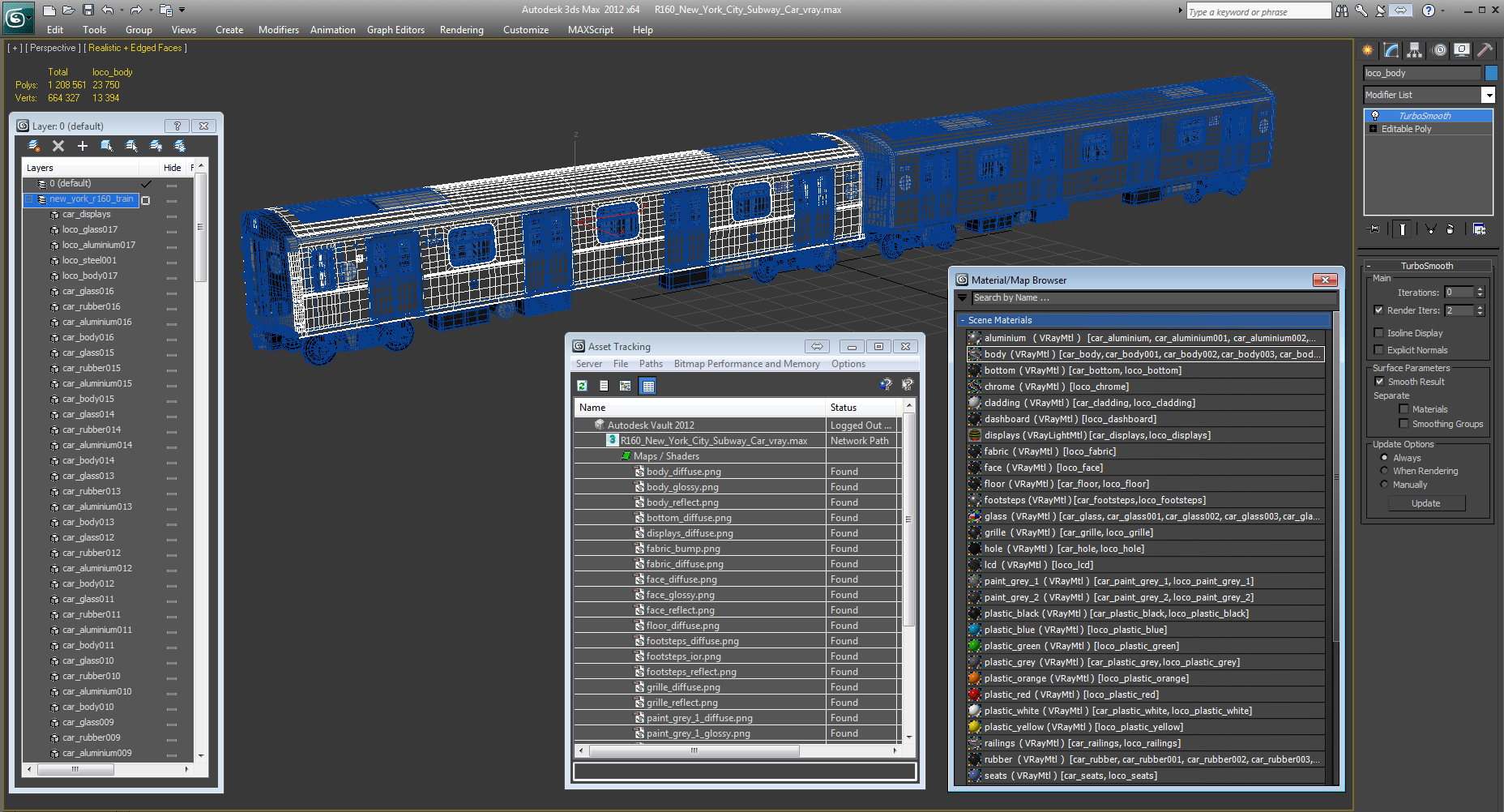Viewport: 1504px width, 812px height.
Task: Click Table View icon in Asset Tracking toolbar
Action: (x=648, y=386)
